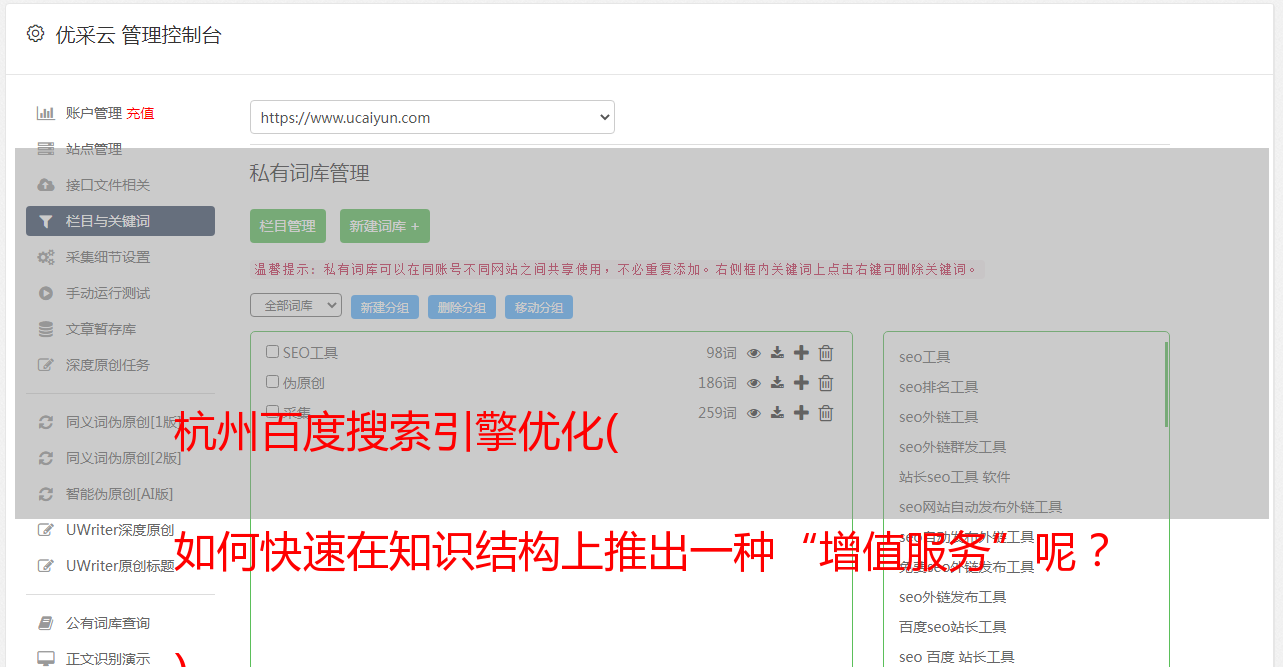Click the eye icon in the 259词 row
The width and height of the screenshot is (1283, 667).
(754, 413)
